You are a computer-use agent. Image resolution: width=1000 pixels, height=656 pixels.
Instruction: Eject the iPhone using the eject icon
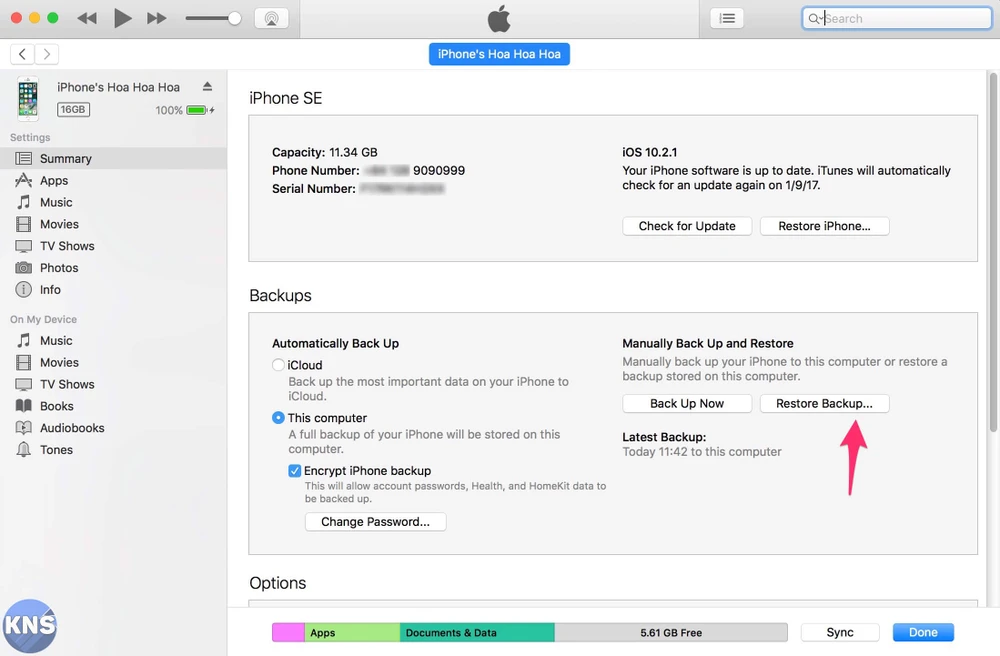pos(207,86)
